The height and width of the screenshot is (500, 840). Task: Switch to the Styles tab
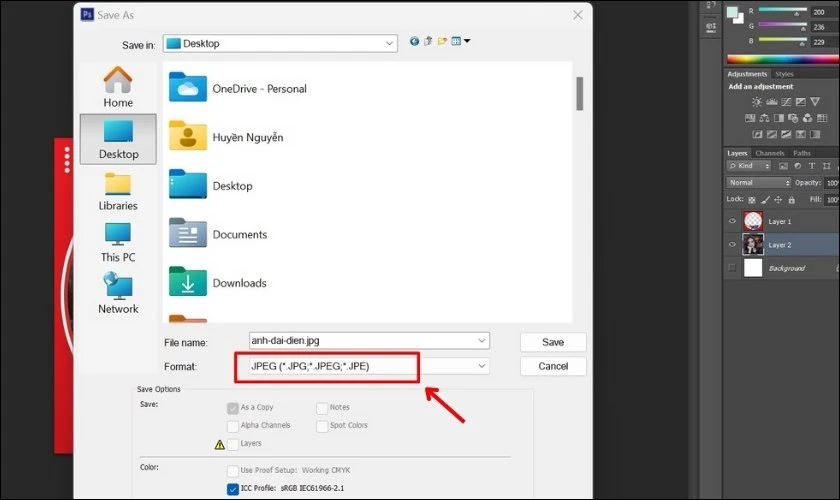tap(784, 74)
